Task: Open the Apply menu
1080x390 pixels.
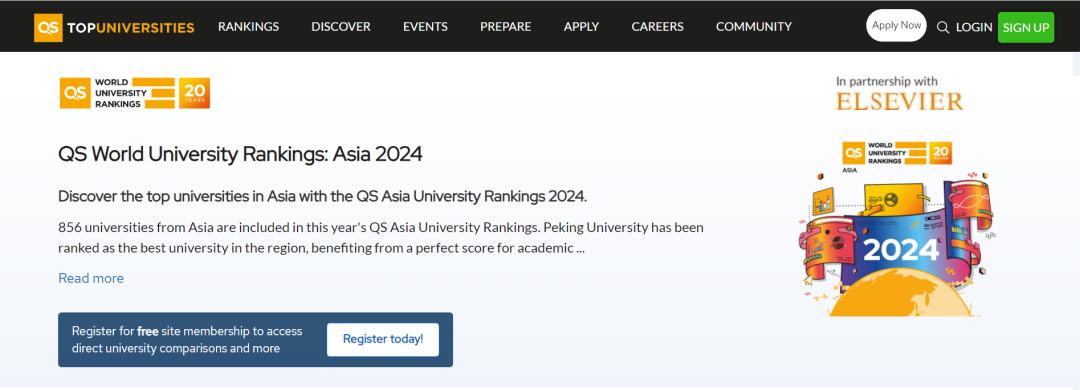Action: 581,27
